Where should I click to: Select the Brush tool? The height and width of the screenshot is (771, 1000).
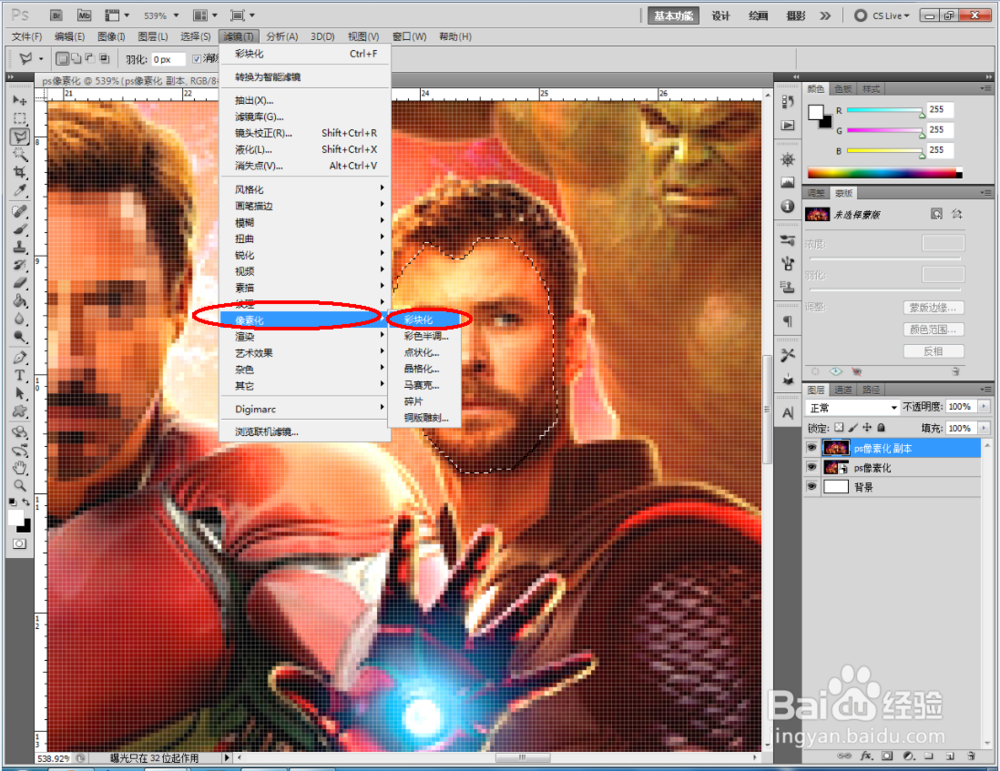(19, 229)
